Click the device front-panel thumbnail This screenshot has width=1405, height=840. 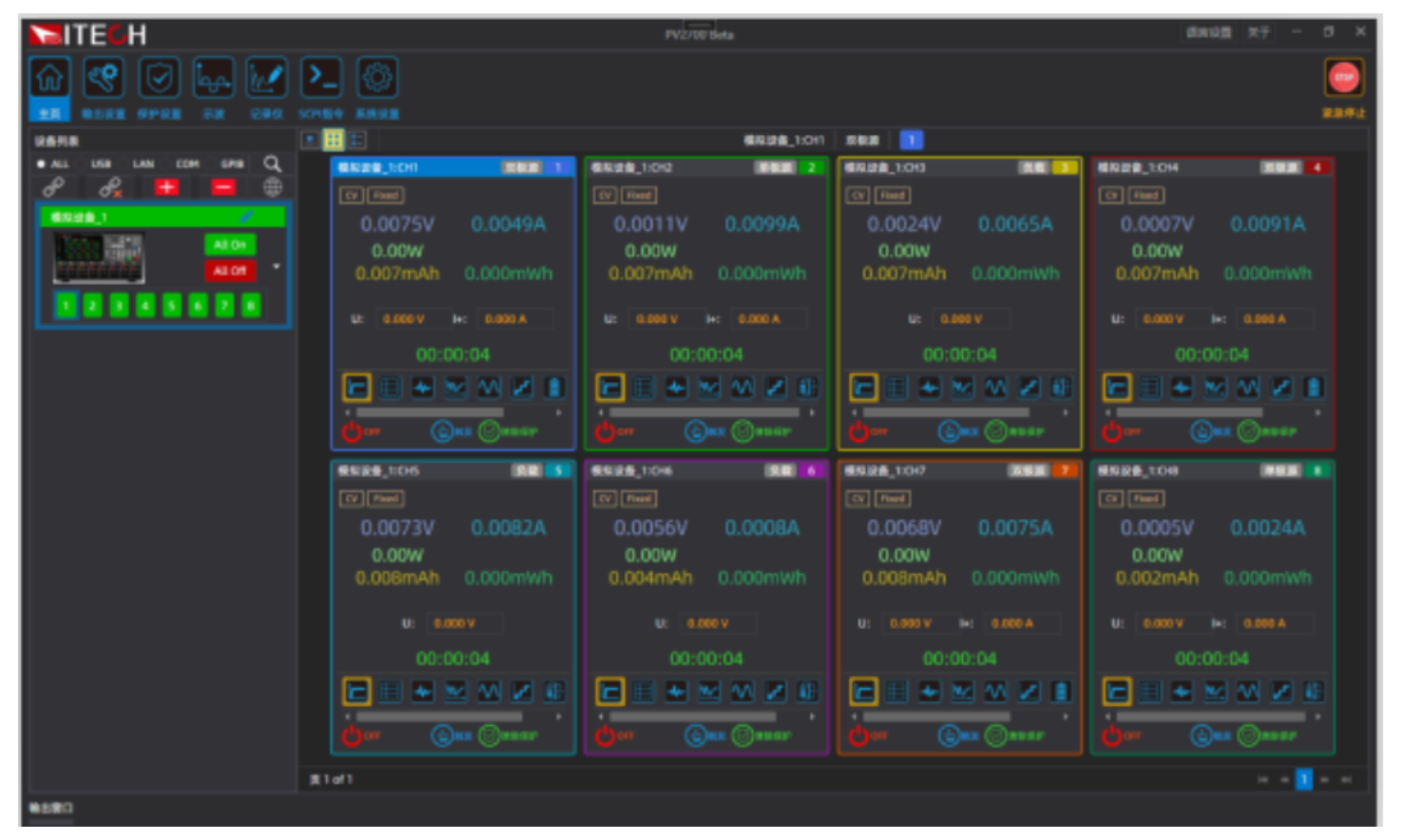[99, 258]
